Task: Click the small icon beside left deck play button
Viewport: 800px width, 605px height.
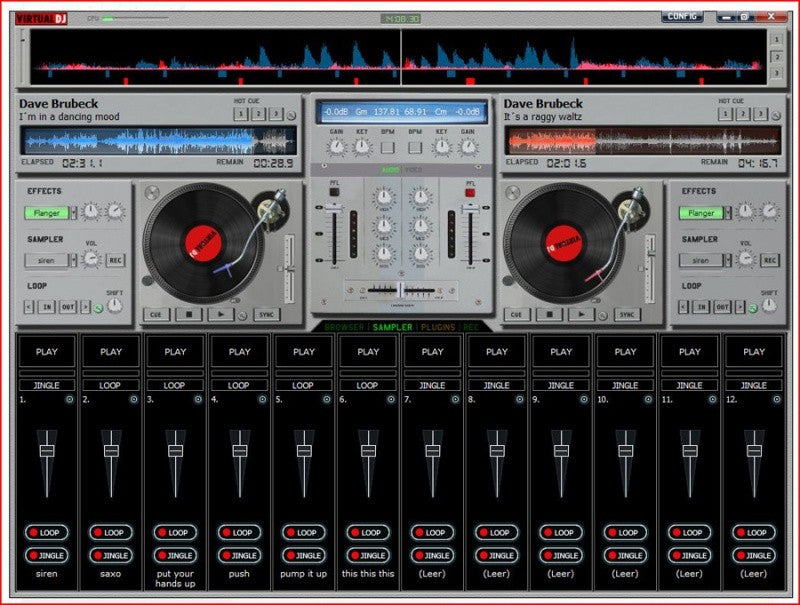Action: point(243,316)
